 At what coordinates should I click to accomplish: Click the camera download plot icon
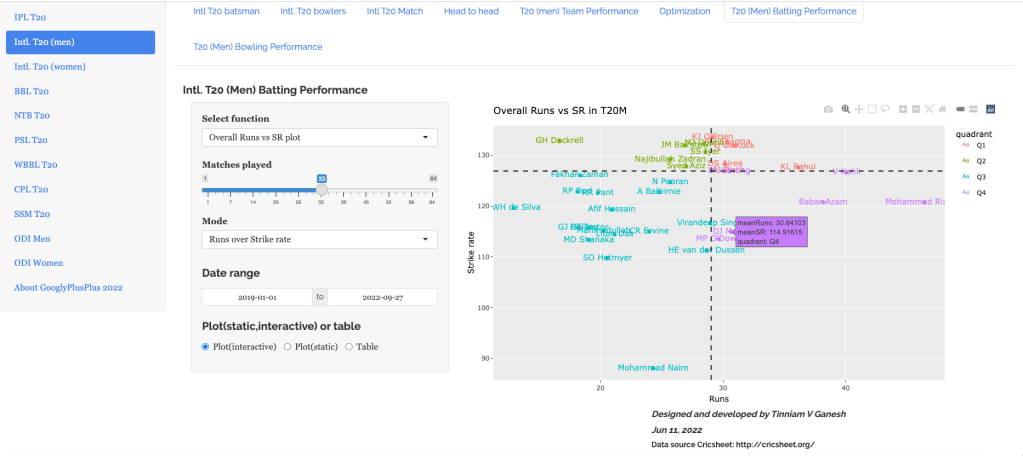tap(828, 109)
